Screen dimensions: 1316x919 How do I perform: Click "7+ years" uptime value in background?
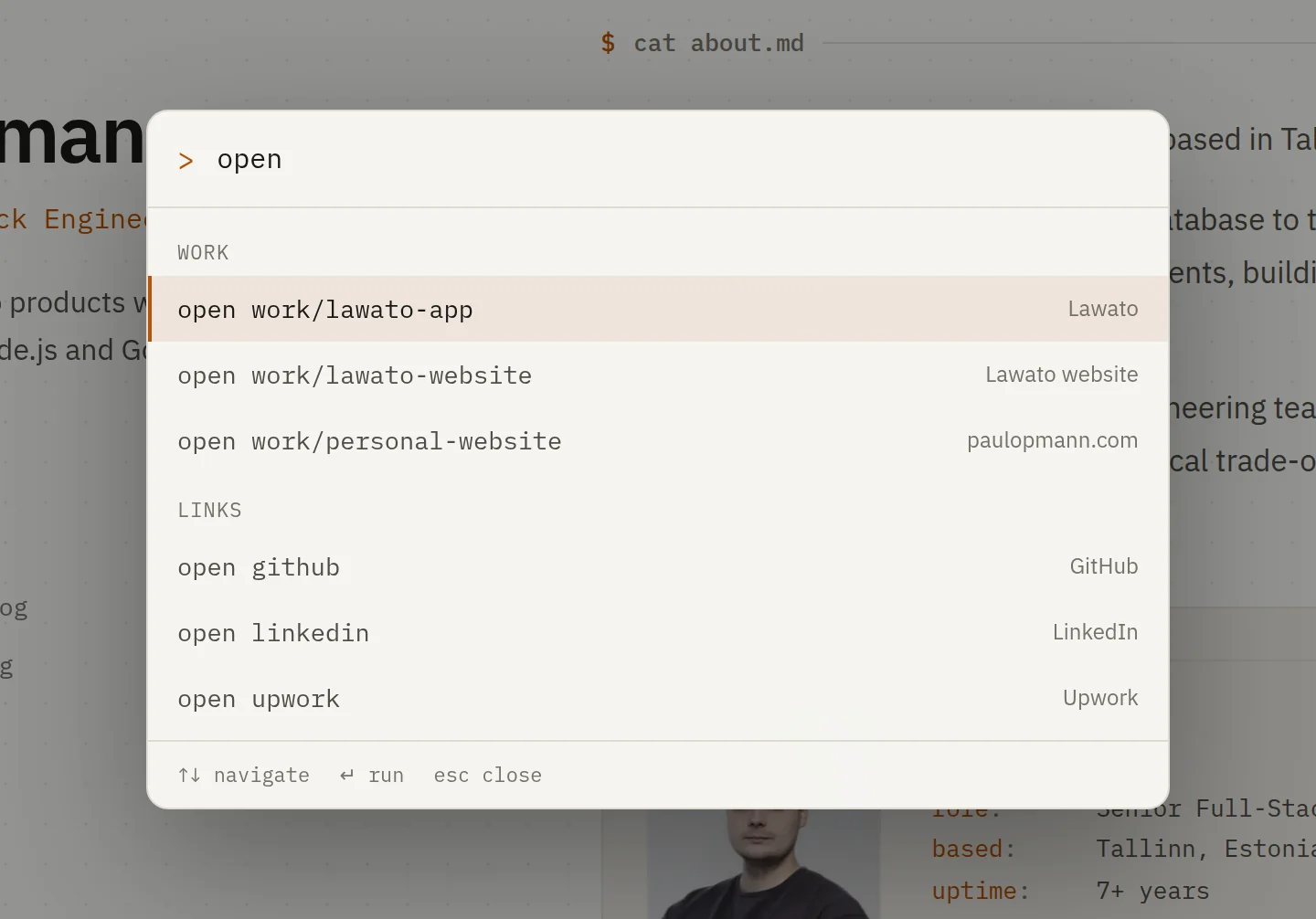pos(1152,891)
